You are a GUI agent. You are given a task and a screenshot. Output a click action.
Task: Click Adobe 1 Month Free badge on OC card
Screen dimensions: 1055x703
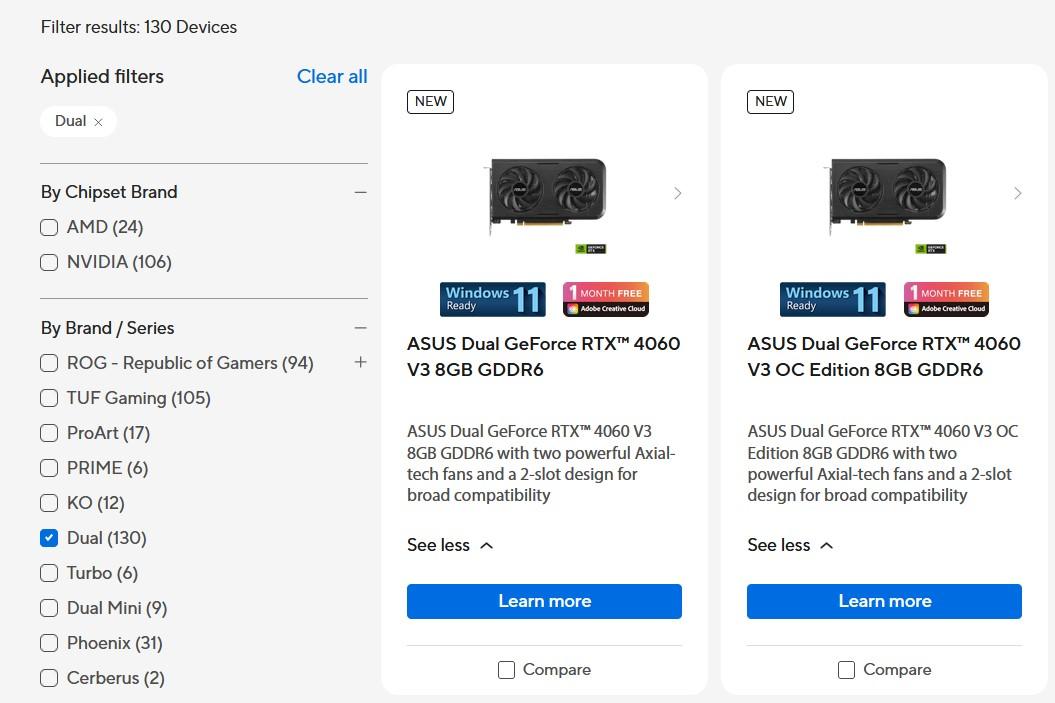click(x=945, y=299)
